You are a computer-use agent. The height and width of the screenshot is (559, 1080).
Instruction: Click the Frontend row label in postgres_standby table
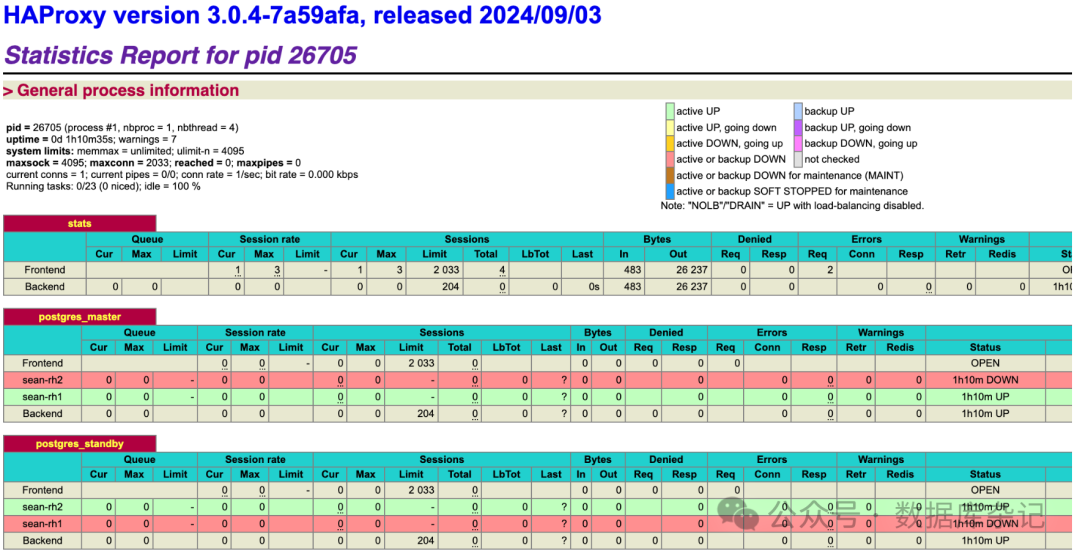click(43, 490)
